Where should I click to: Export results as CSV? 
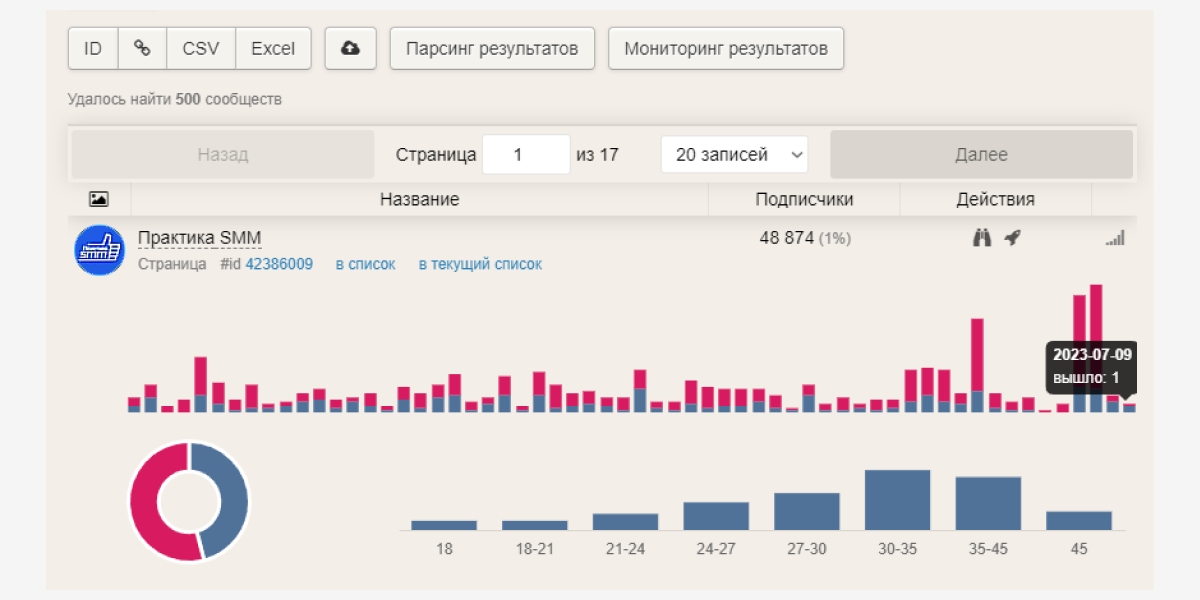point(201,48)
